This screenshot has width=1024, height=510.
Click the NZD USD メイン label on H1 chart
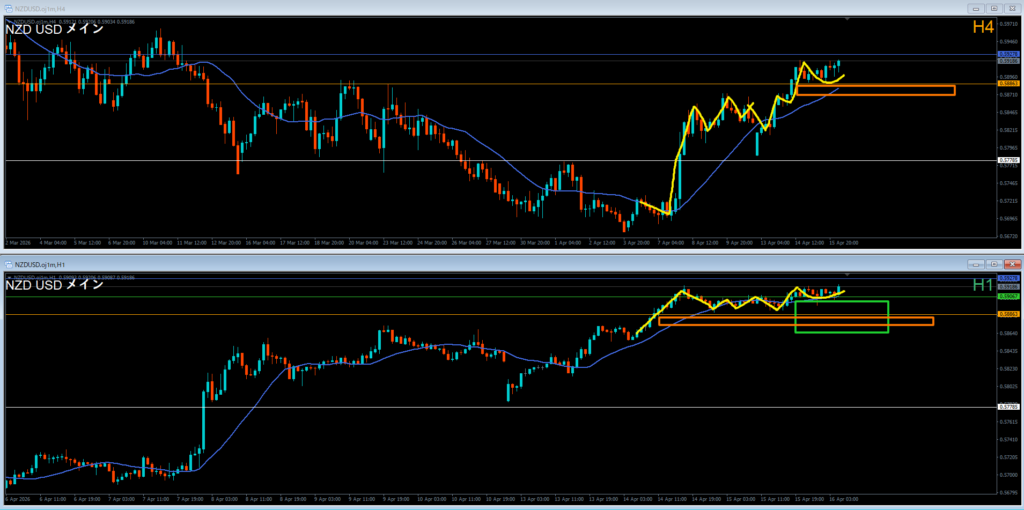click(x=54, y=285)
